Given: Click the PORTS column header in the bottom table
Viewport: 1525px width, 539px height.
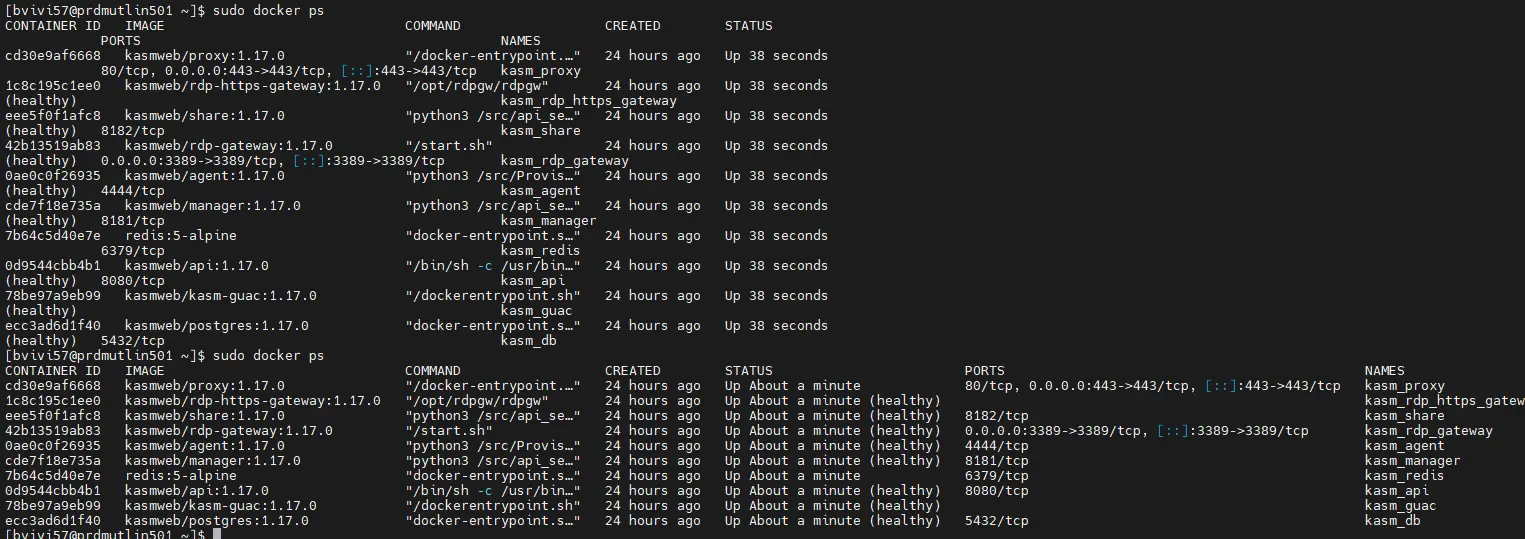Looking at the screenshot, I should pos(984,370).
